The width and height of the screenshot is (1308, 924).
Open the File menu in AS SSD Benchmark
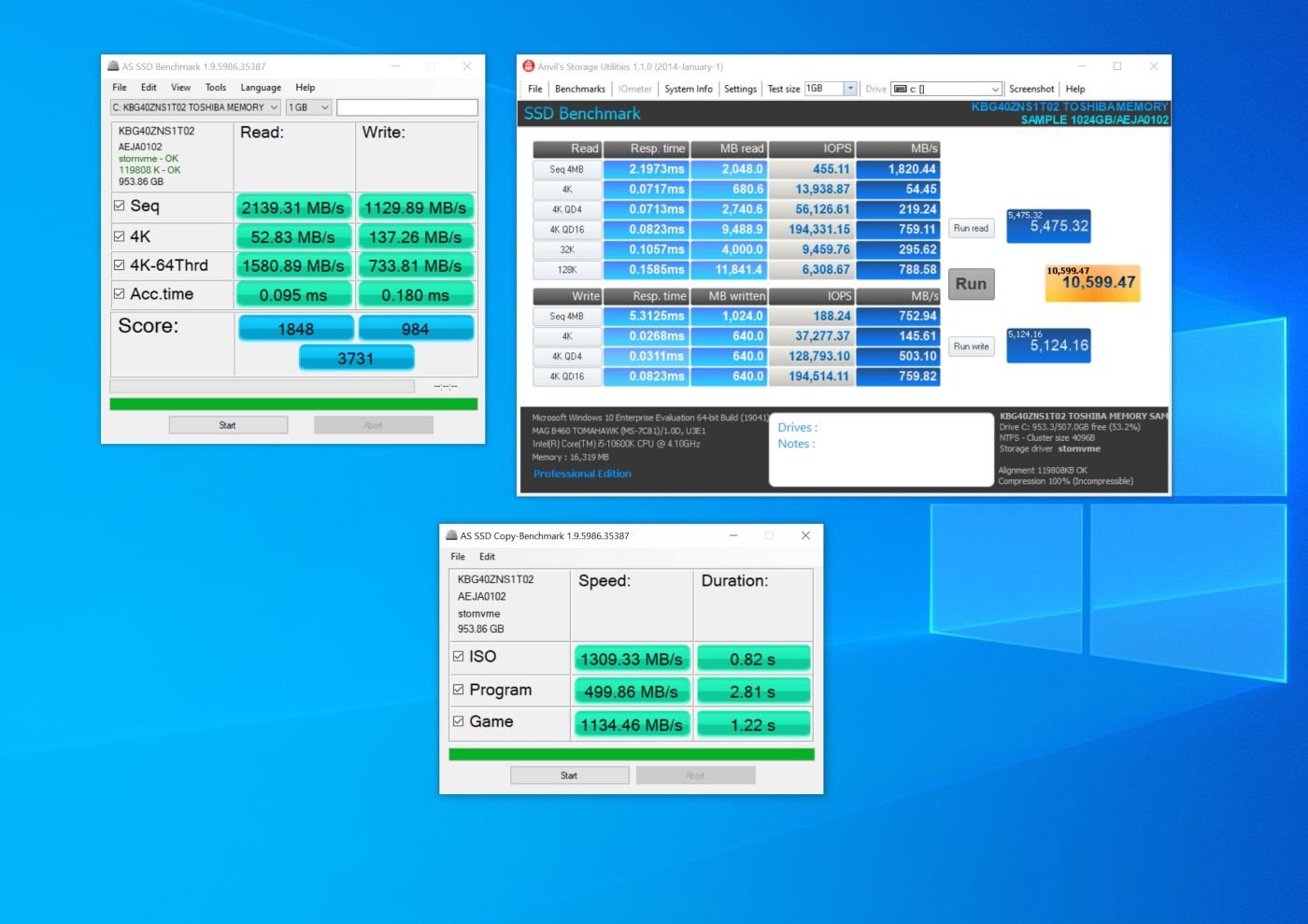[x=120, y=88]
